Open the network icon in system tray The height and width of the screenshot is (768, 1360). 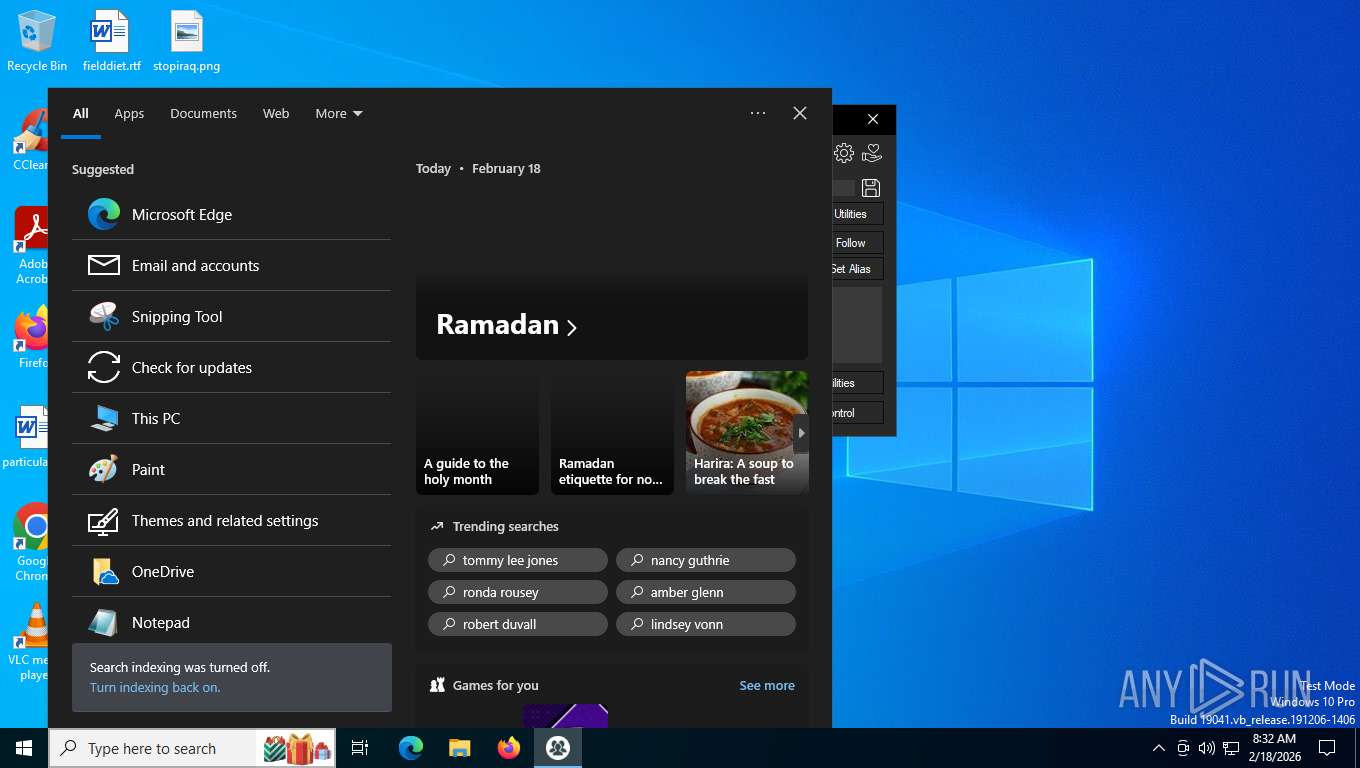(x=1231, y=748)
